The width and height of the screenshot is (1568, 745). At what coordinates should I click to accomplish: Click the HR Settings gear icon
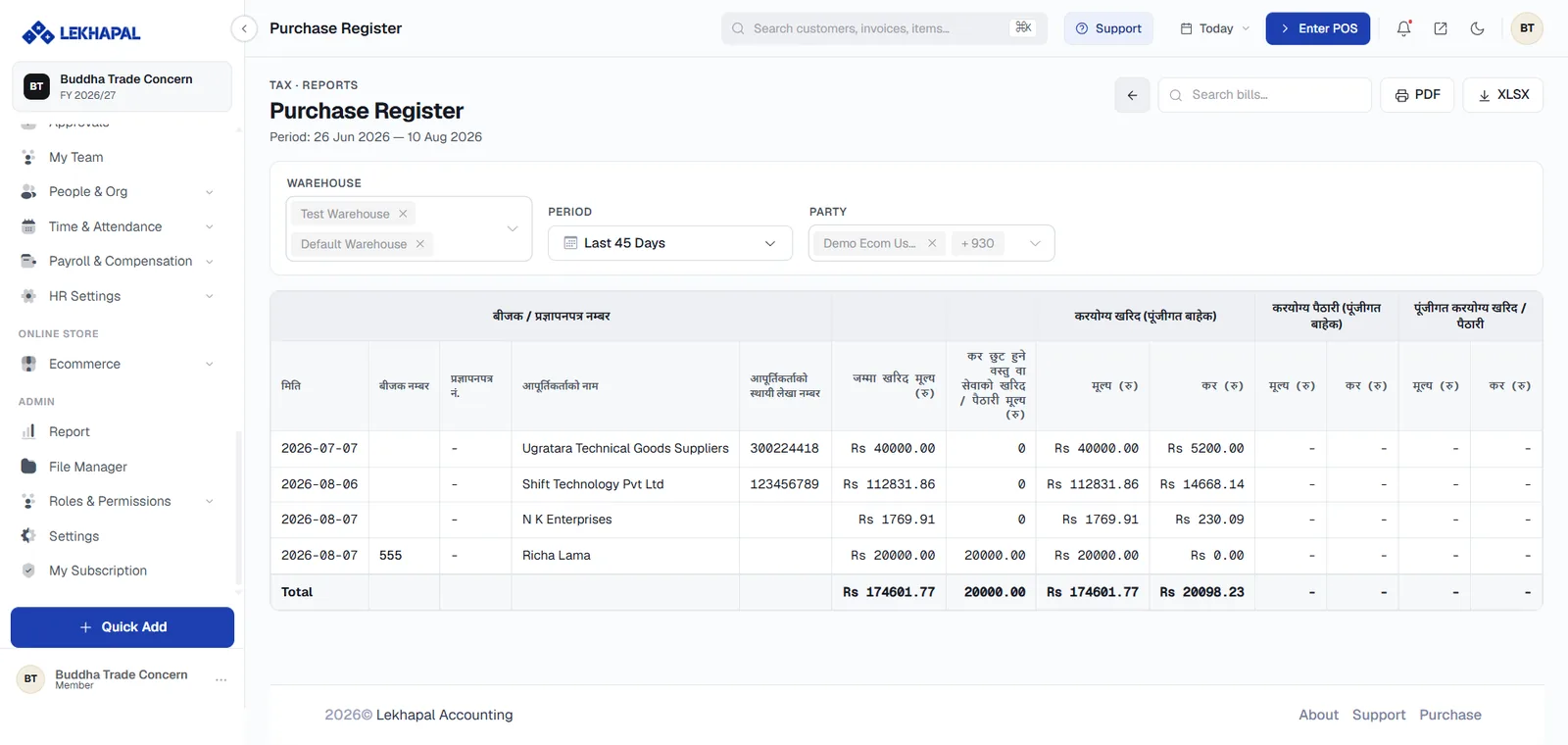pyautogui.click(x=28, y=296)
